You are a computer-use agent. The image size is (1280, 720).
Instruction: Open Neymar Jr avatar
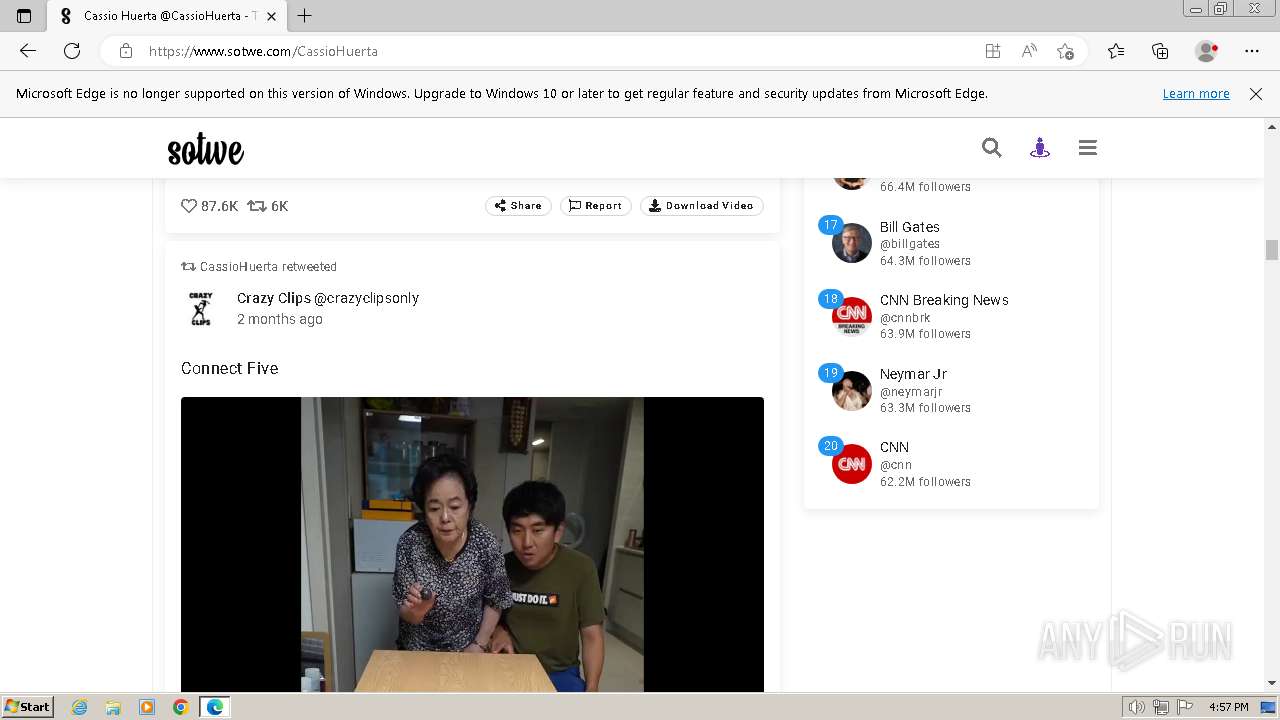(x=852, y=391)
